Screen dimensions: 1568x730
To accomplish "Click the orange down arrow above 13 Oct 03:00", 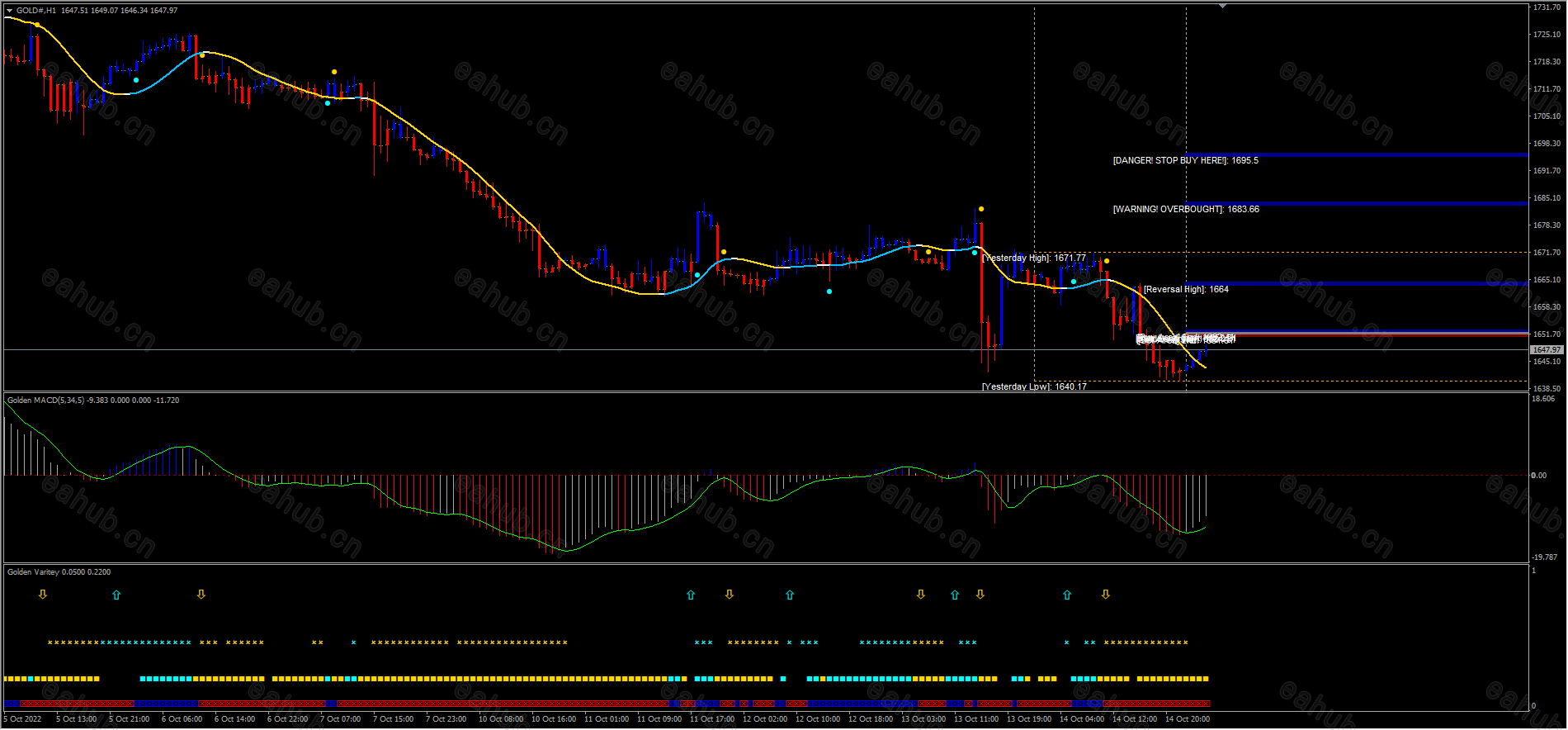I will click(921, 595).
